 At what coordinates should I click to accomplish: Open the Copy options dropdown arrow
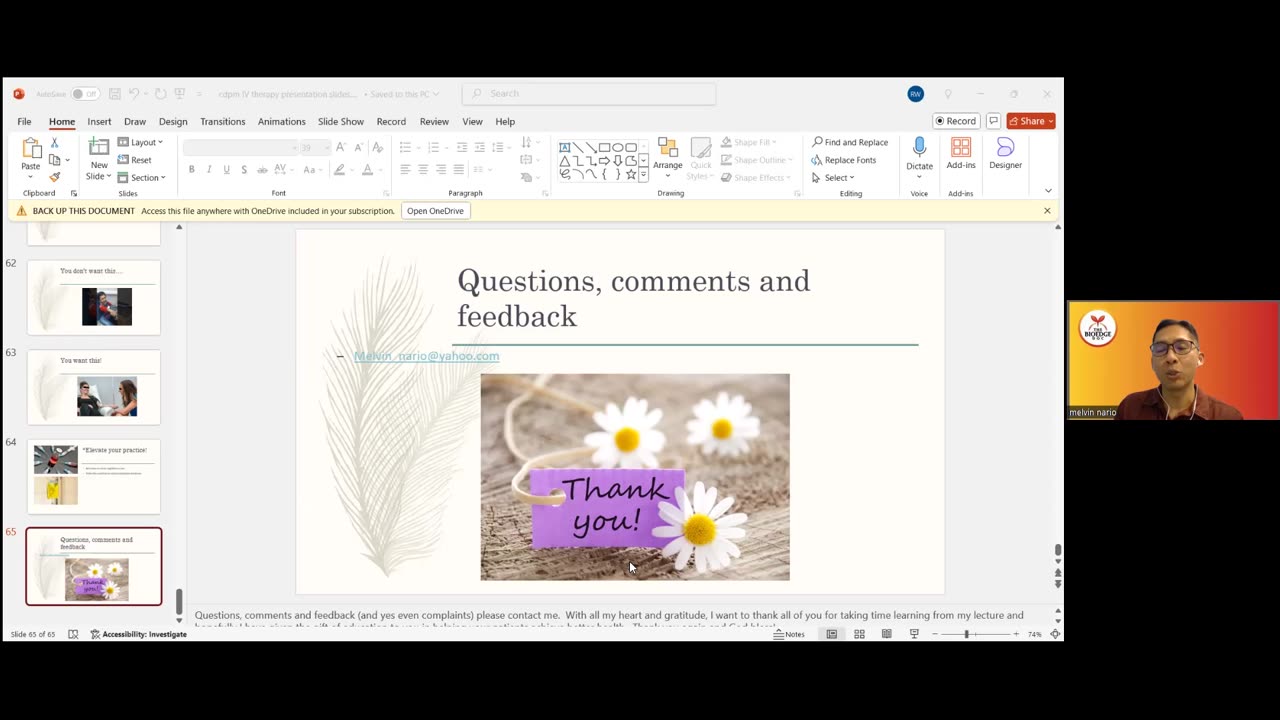click(x=67, y=160)
